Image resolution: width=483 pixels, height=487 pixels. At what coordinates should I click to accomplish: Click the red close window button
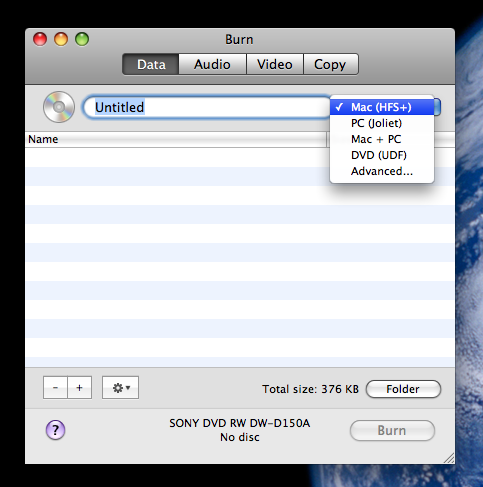[x=40, y=39]
